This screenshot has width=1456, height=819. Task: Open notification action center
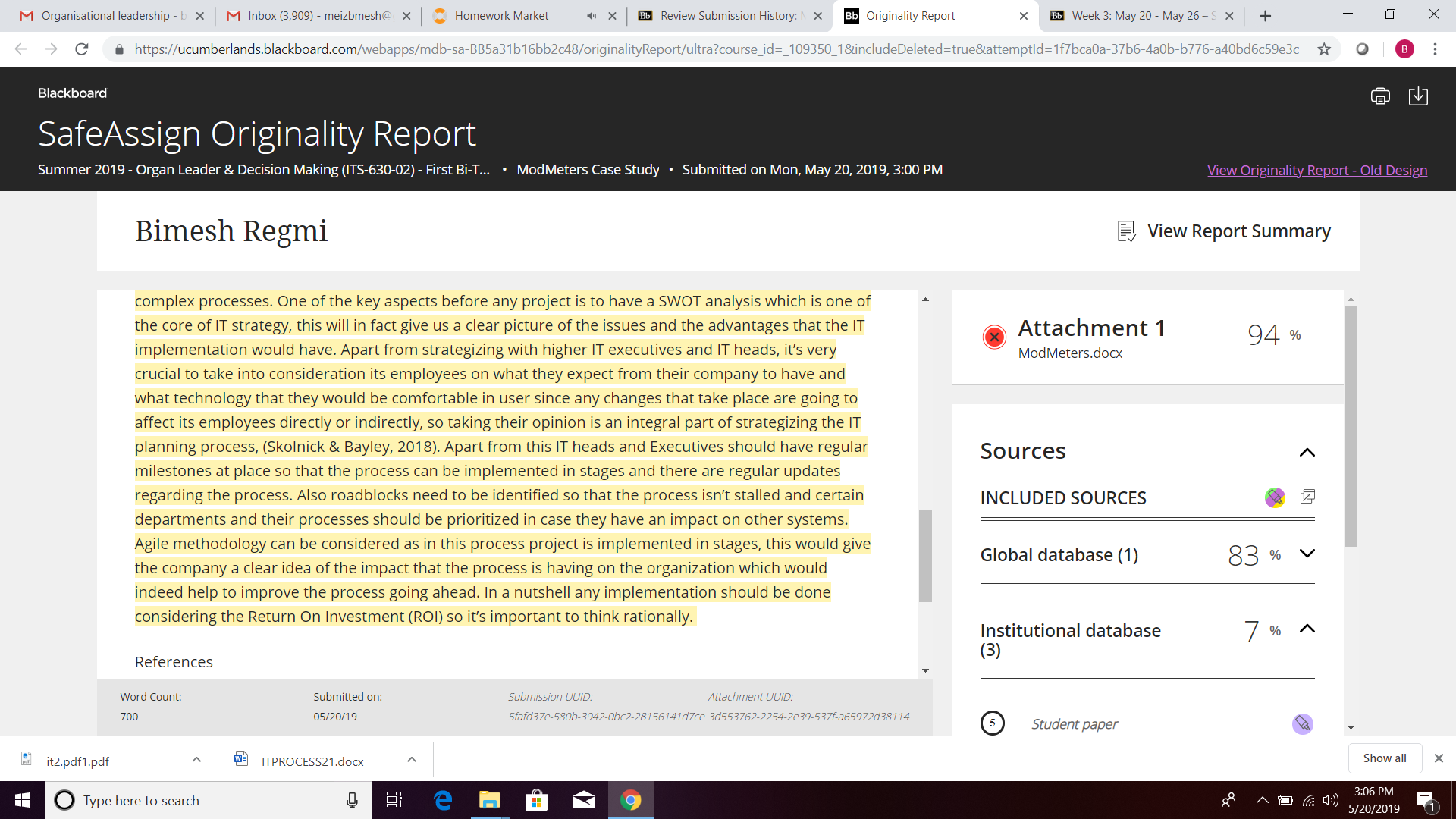[x=1426, y=801]
